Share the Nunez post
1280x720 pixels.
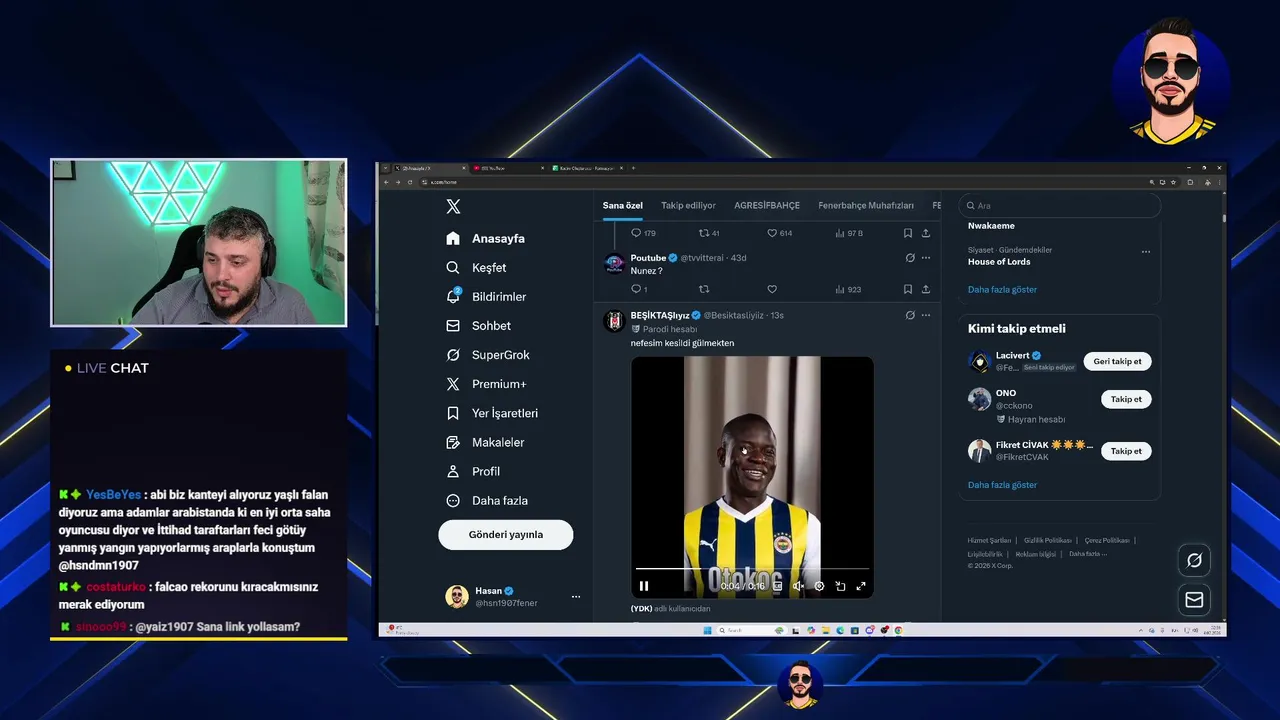point(926,289)
